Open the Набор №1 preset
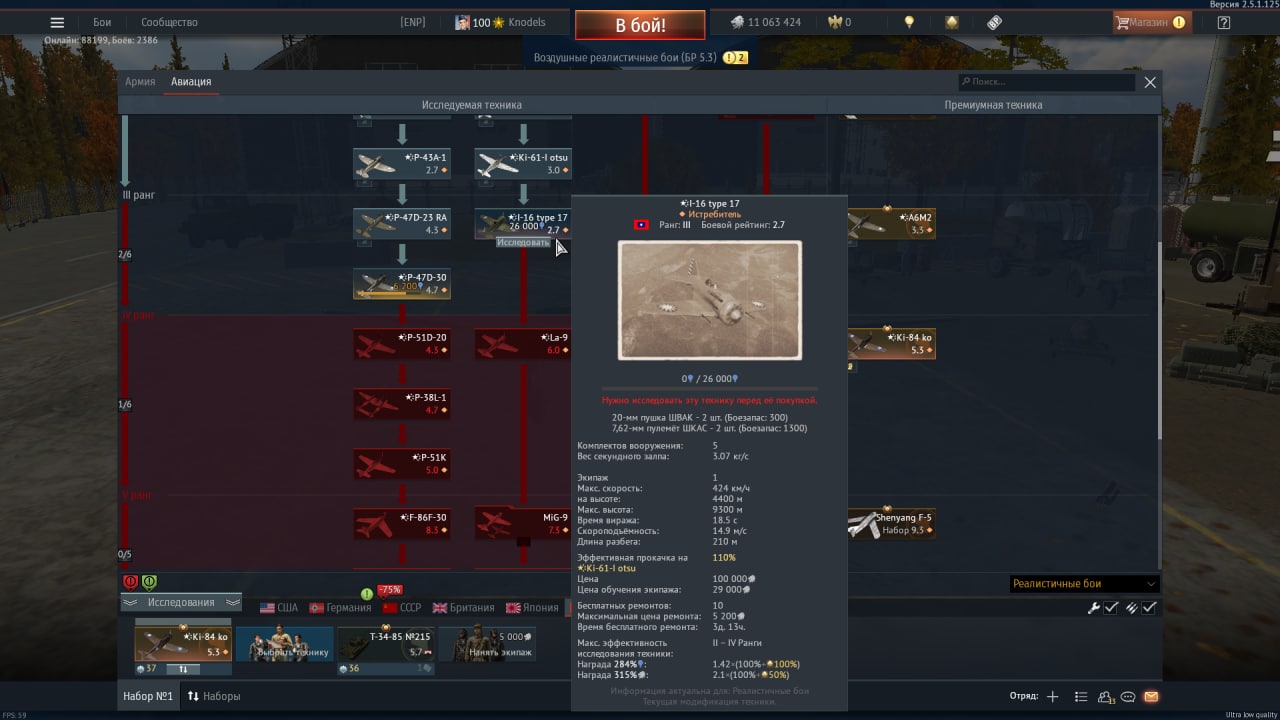This screenshot has height=720, width=1280. pos(148,696)
